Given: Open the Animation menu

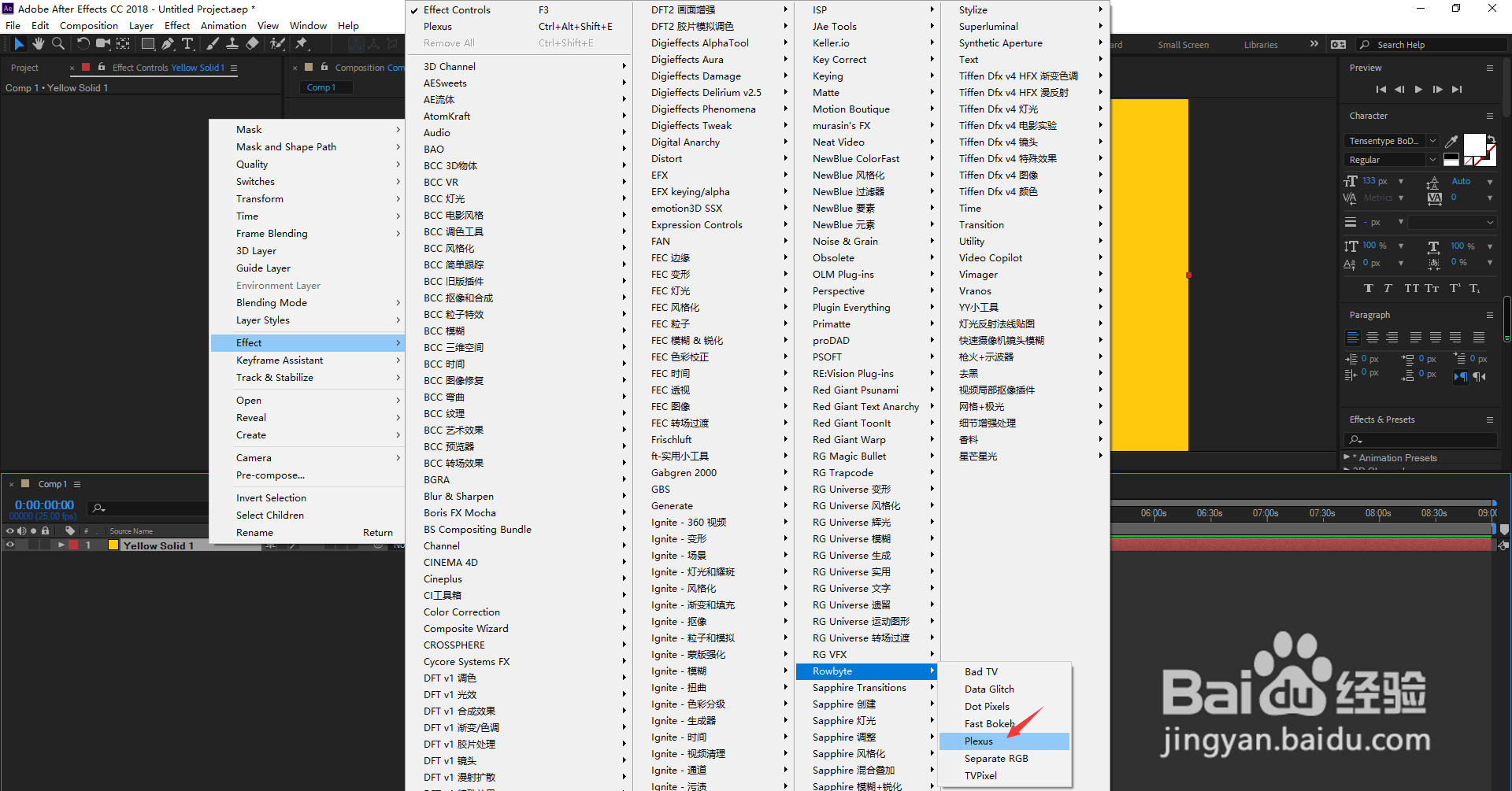Looking at the screenshot, I should click(x=224, y=25).
